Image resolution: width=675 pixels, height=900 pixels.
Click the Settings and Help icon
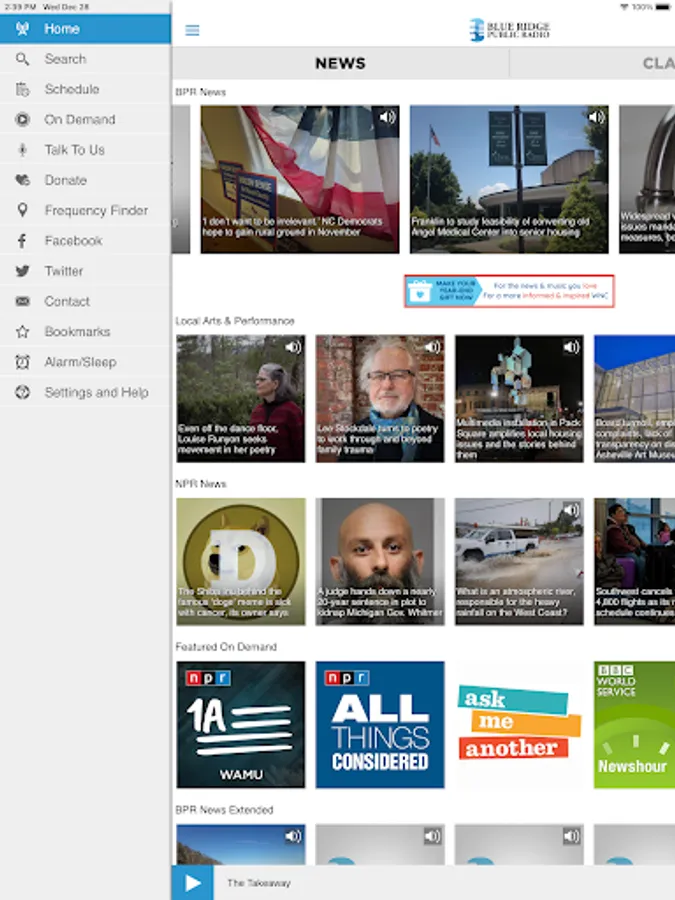[x=22, y=393]
